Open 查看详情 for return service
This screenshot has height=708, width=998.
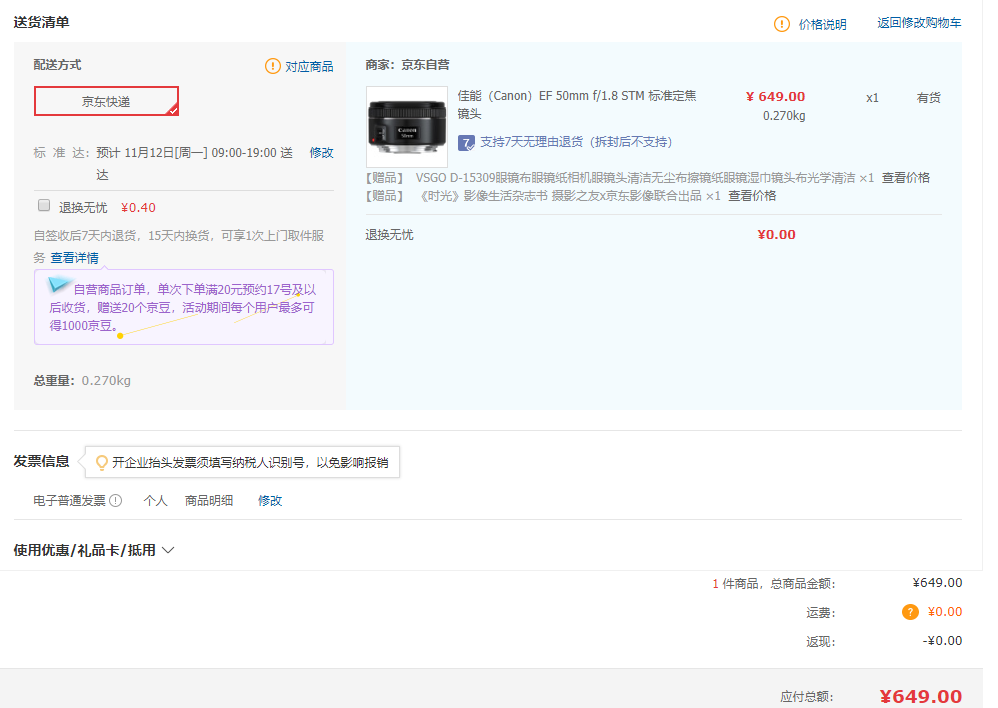pyautogui.click(x=75, y=258)
